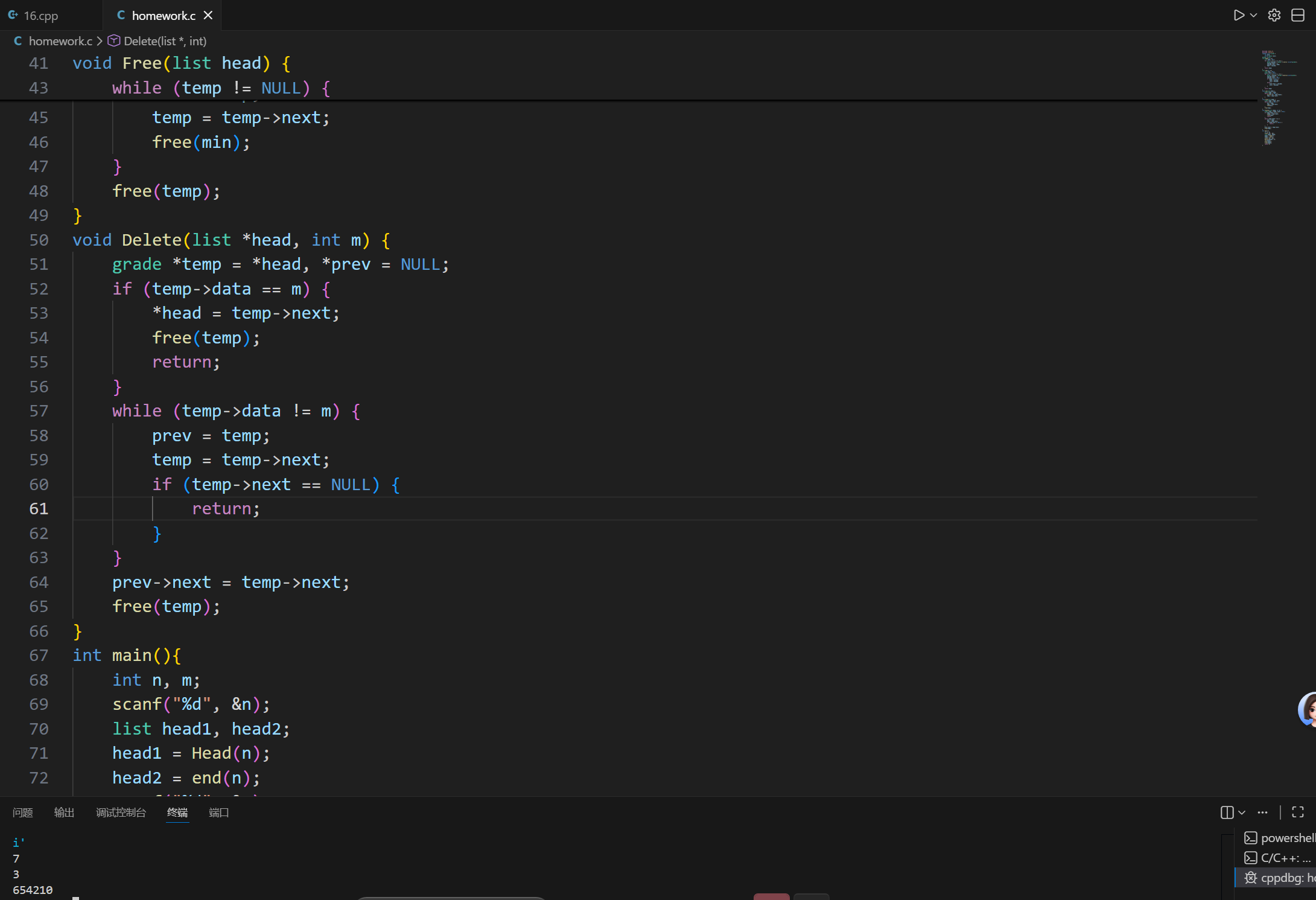Run the C file with the play icon
Screen dimensions: 1316x900
click(x=1238, y=15)
